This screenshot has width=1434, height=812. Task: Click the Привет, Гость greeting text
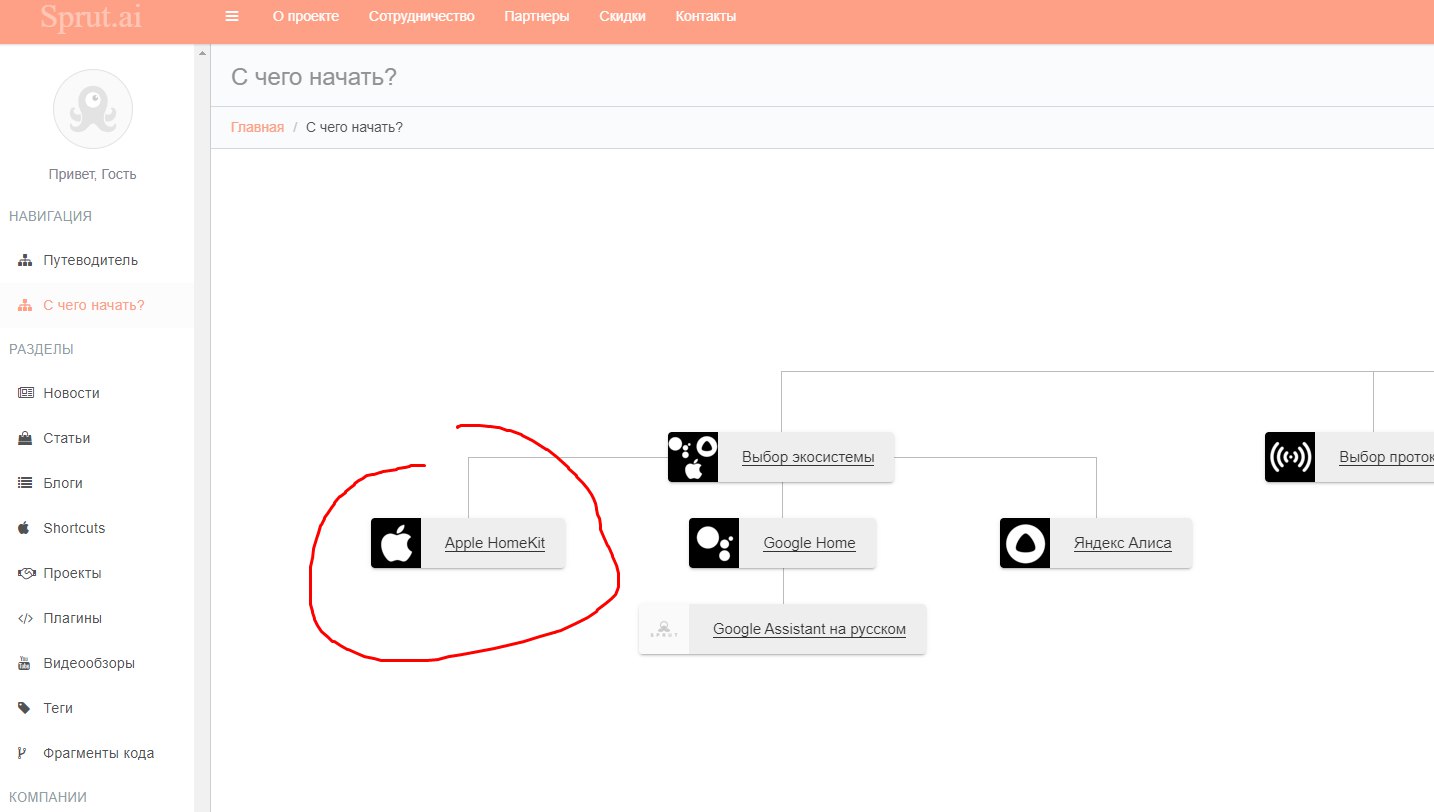(x=93, y=174)
